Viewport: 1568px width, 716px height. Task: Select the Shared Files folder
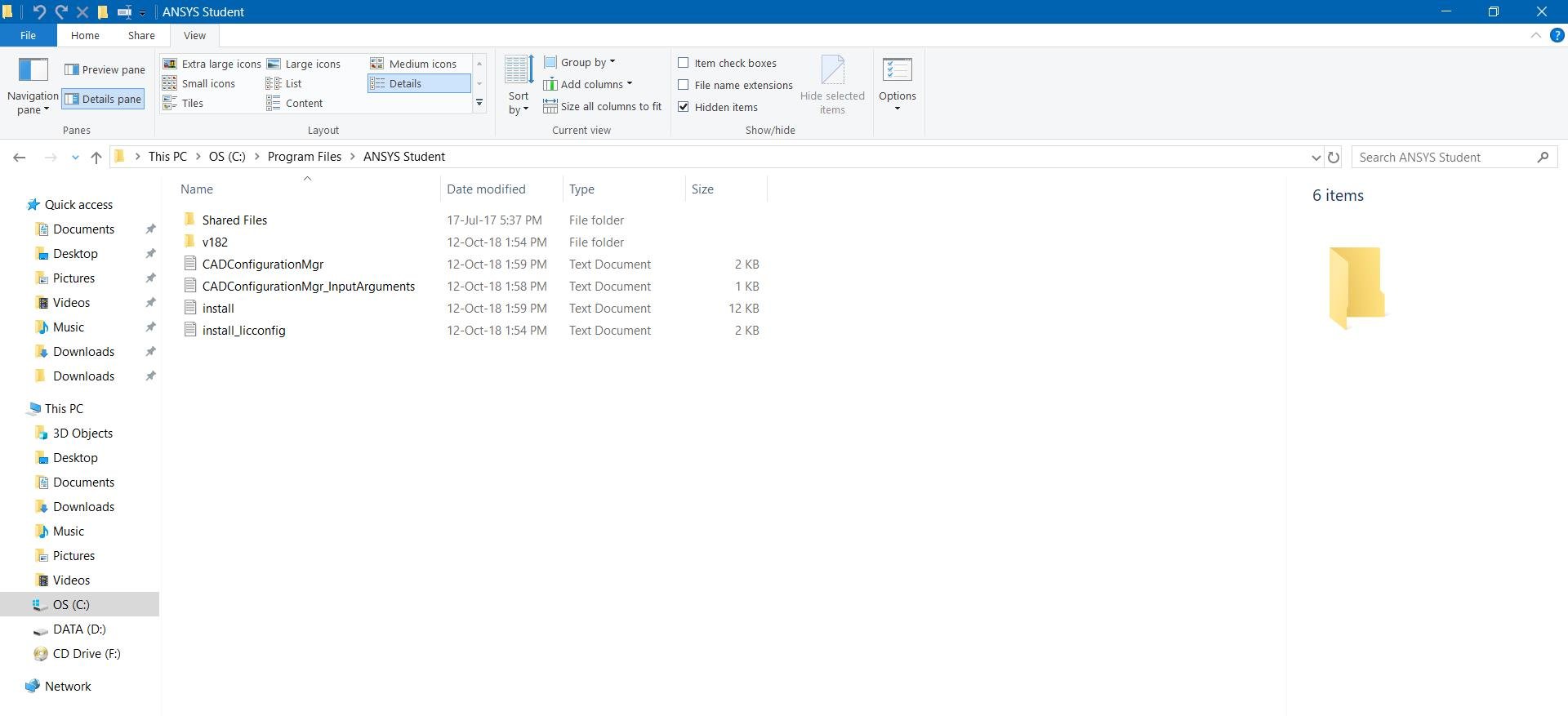pos(234,220)
